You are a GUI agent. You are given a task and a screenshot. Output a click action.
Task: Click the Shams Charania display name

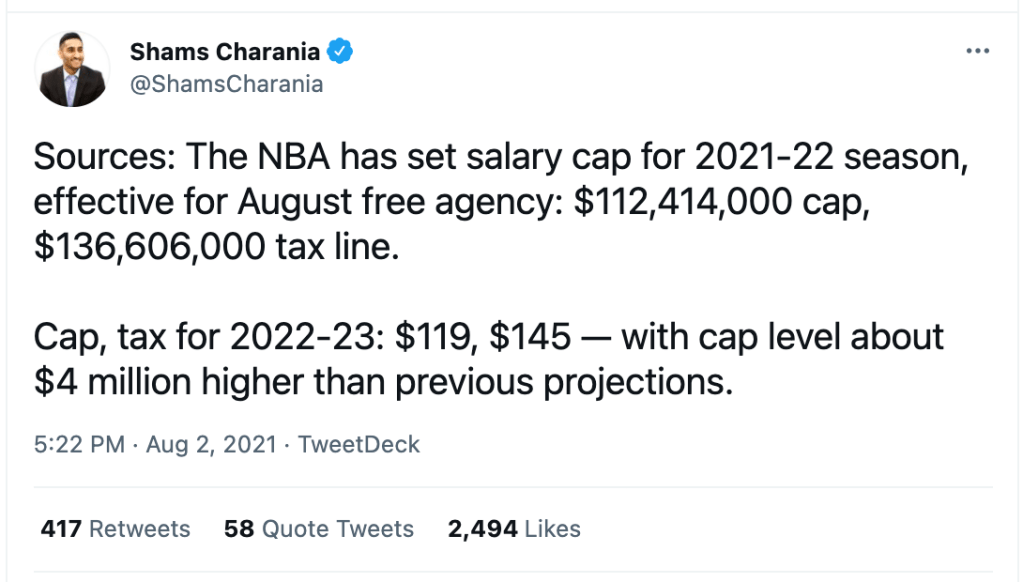click(x=228, y=52)
